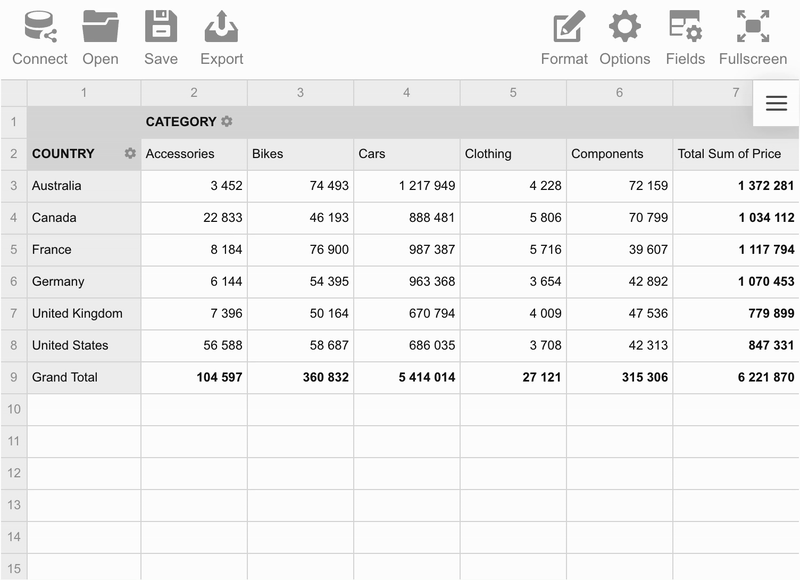Select the Germany row label

[x=58, y=282]
